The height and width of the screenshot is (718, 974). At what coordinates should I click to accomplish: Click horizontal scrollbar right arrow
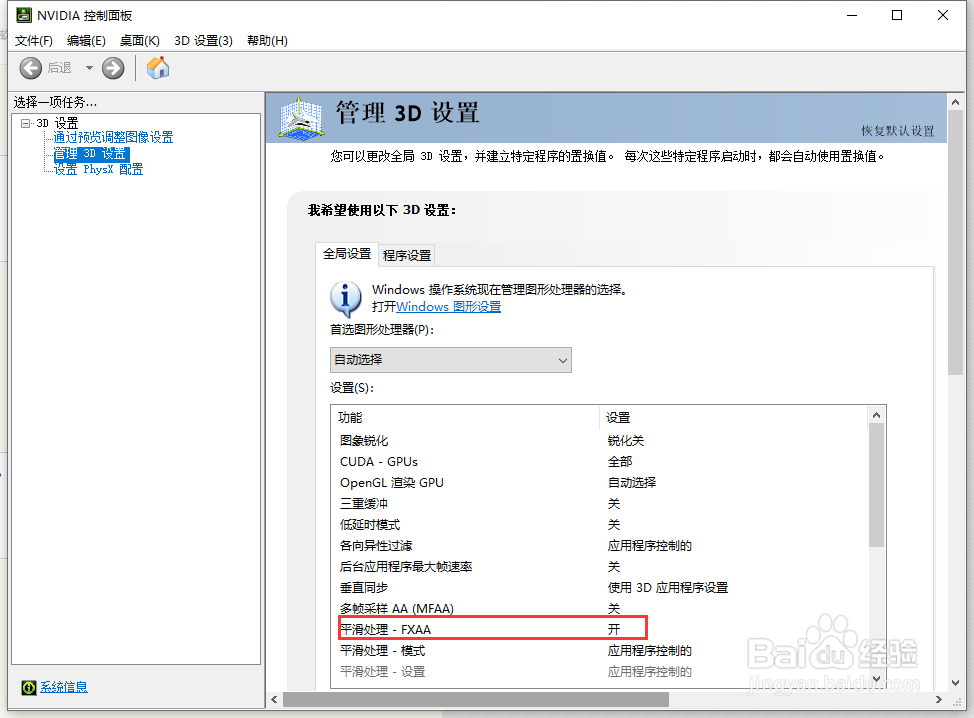tap(939, 700)
